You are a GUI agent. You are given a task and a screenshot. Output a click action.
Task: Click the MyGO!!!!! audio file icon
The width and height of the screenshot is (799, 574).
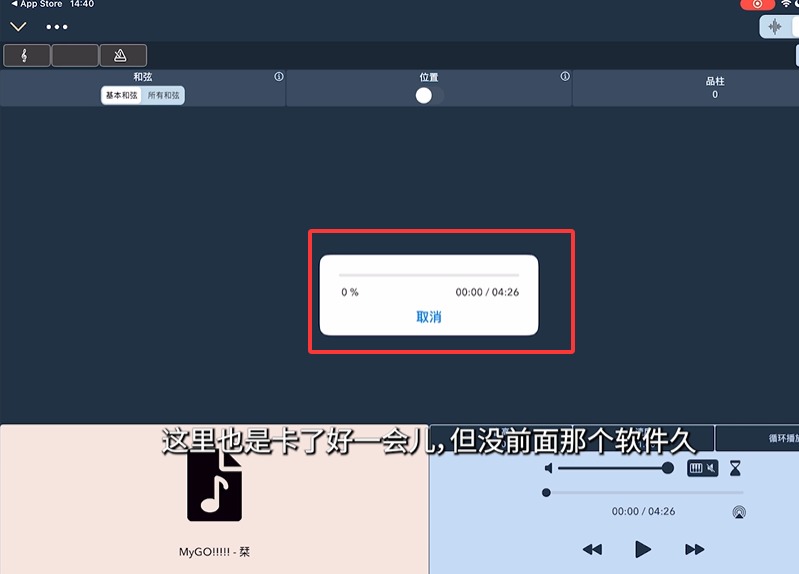[214, 488]
